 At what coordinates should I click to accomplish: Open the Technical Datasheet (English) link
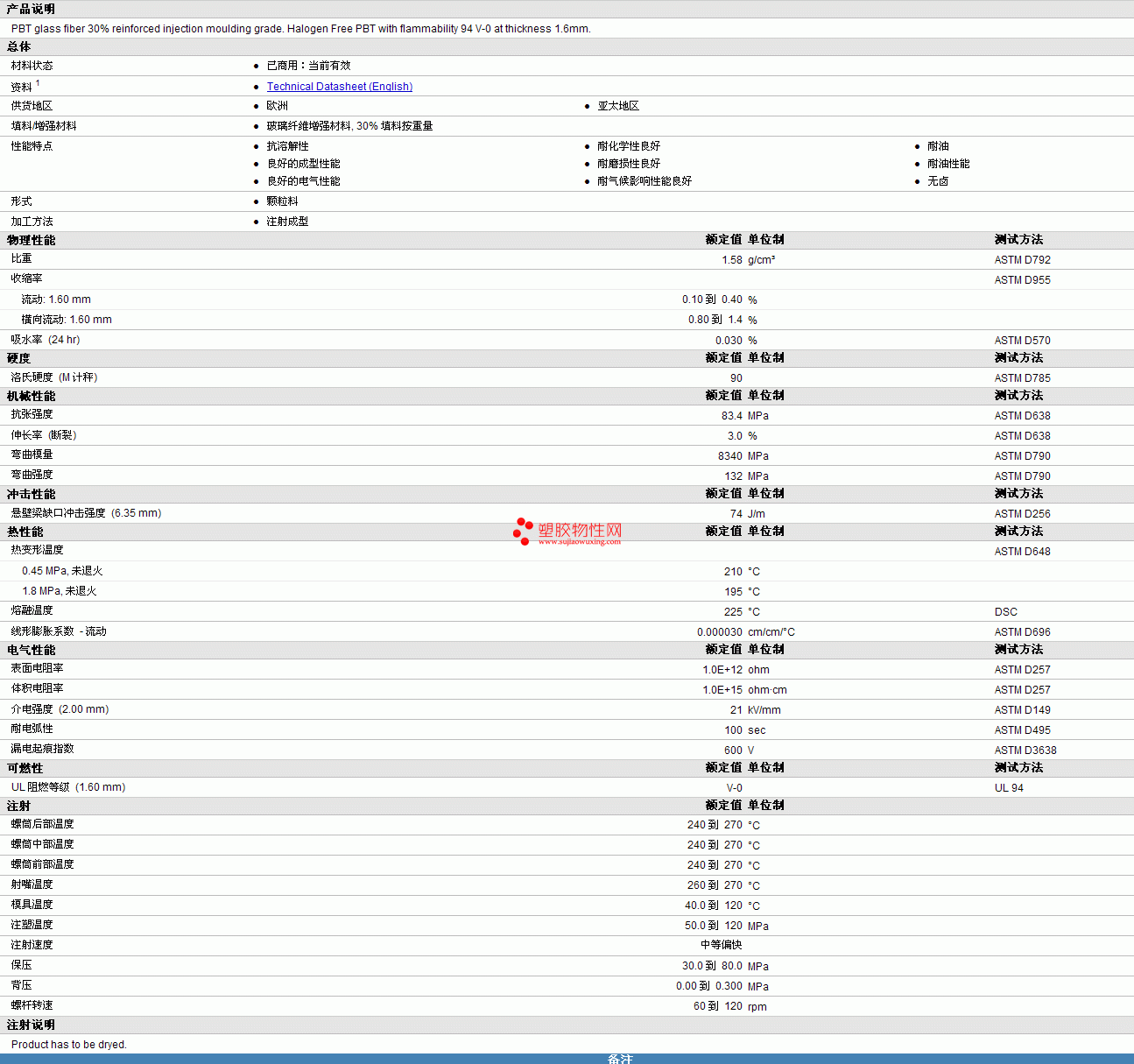[x=339, y=87]
